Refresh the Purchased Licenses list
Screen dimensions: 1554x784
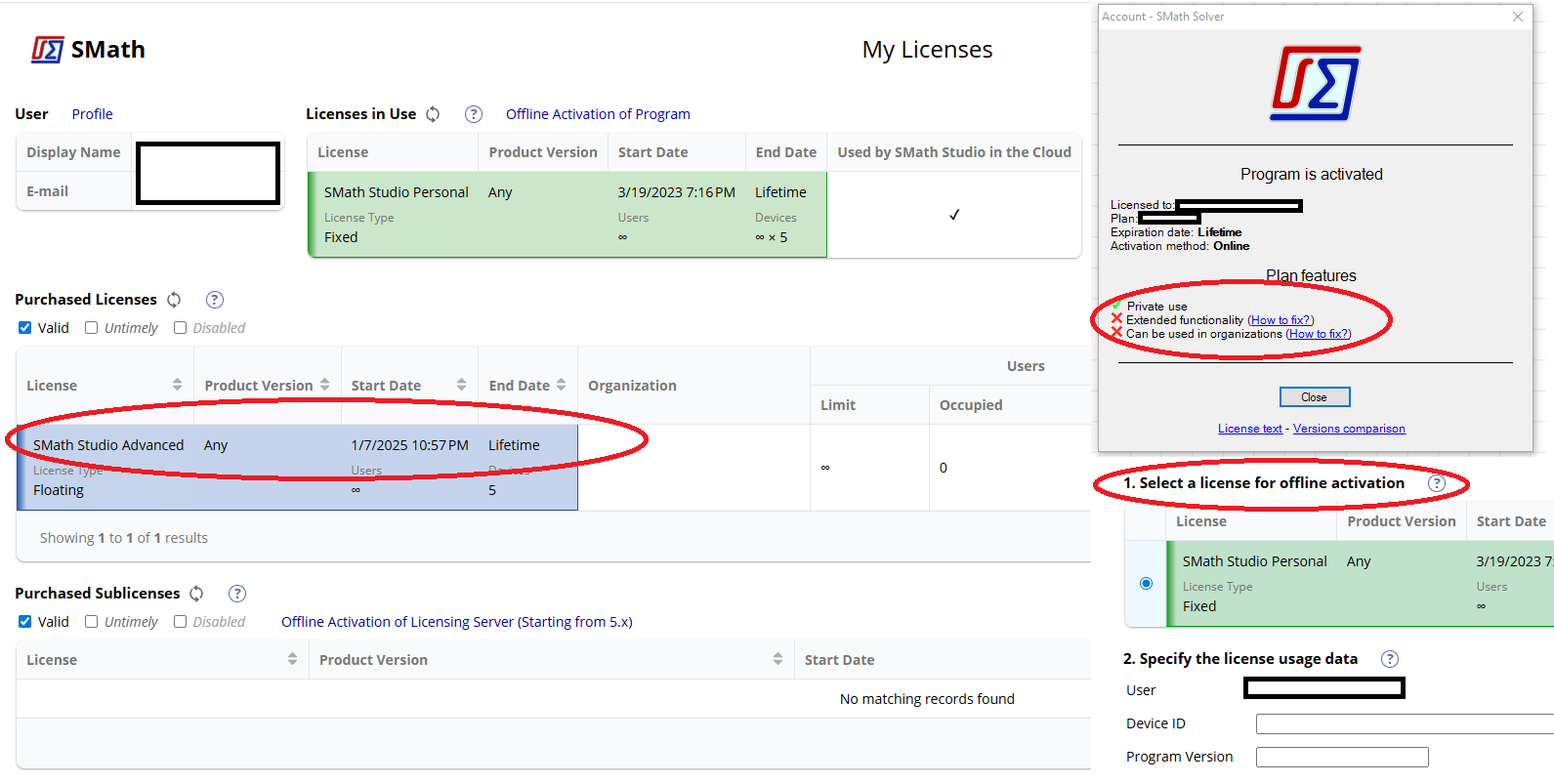(174, 300)
